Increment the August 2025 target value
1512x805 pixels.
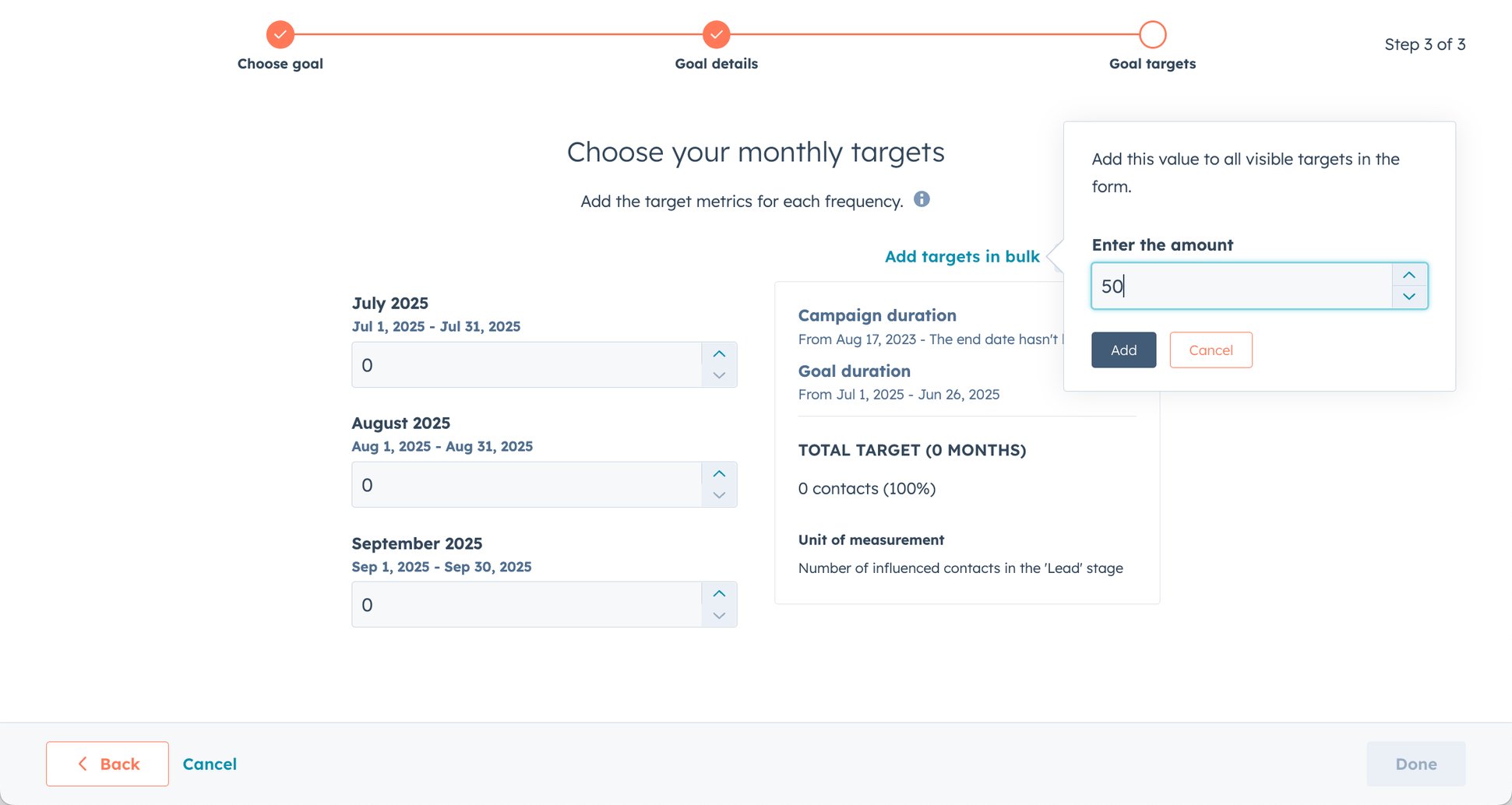(x=719, y=473)
